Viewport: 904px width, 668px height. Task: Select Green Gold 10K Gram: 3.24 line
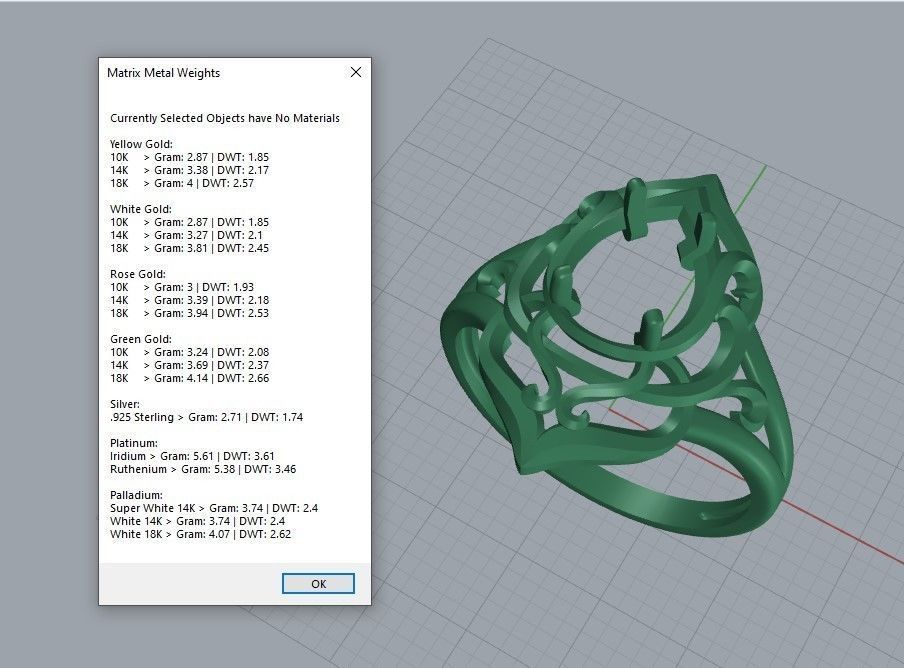(189, 352)
